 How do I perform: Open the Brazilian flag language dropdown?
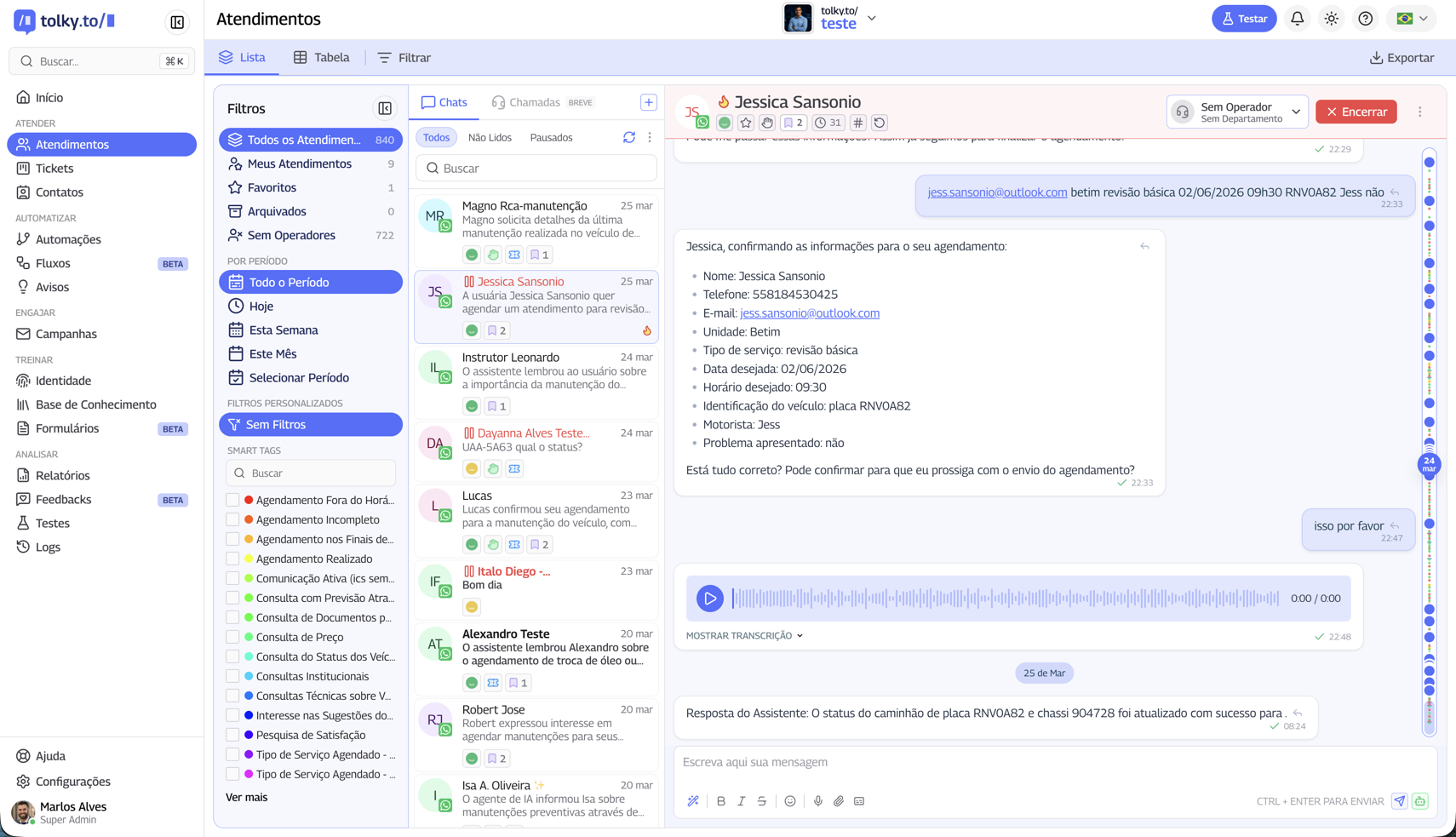coord(1410,17)
